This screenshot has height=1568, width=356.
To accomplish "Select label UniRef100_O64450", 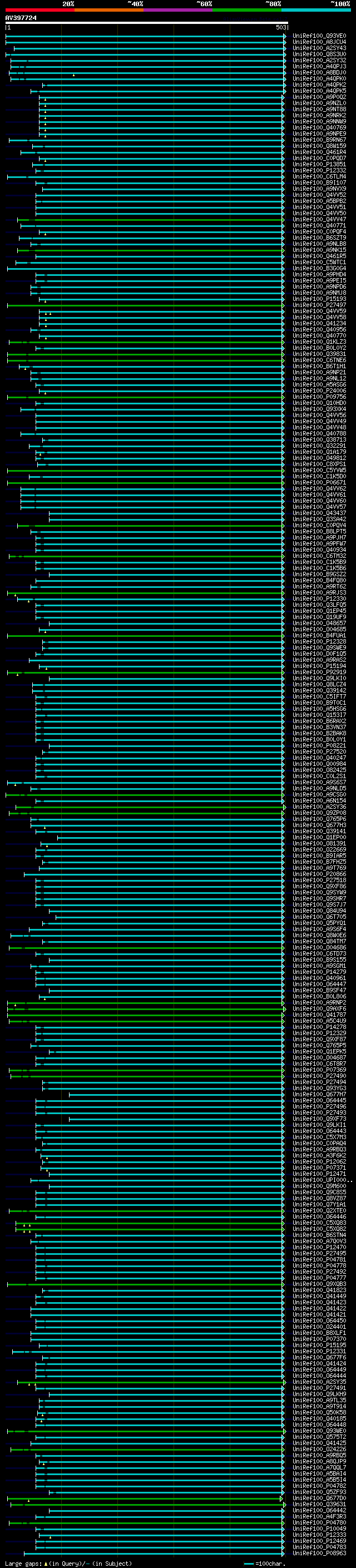I will click(x=319, y=1320).
